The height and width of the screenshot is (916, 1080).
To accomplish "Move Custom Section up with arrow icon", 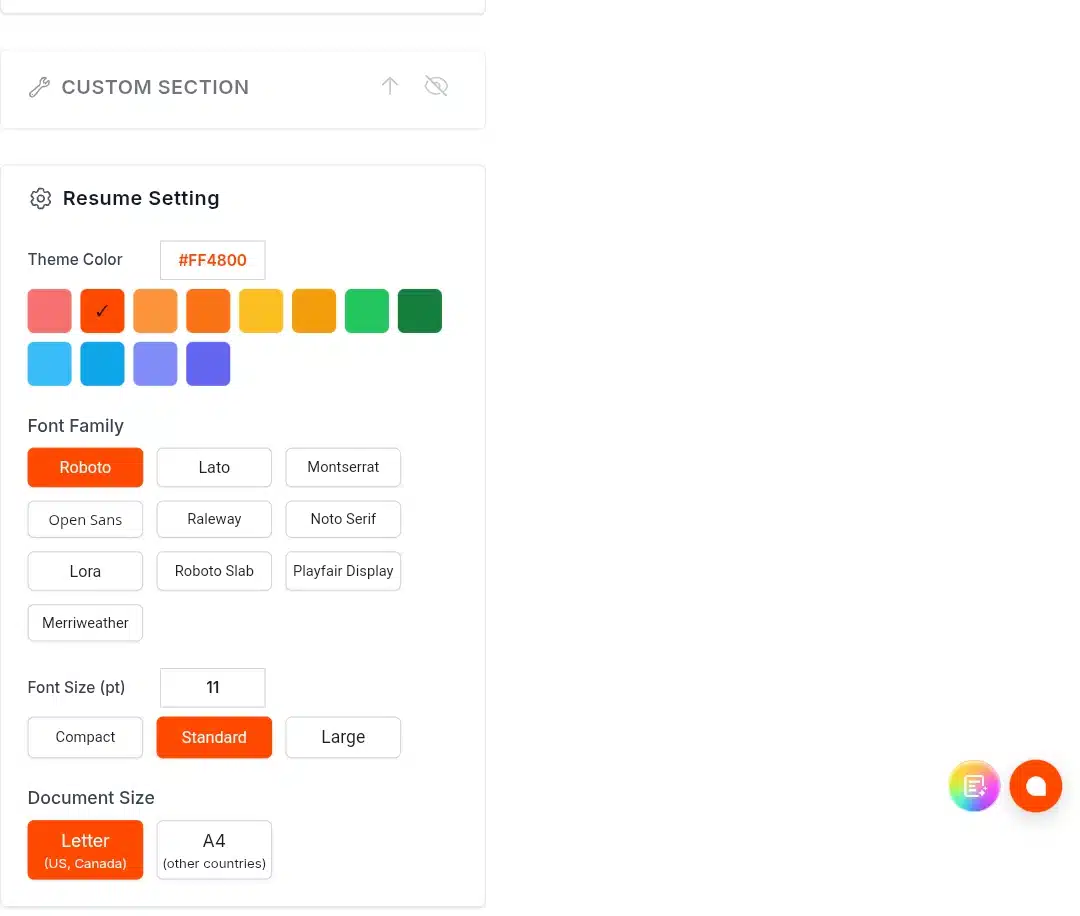I will click(x=390, y=86).
